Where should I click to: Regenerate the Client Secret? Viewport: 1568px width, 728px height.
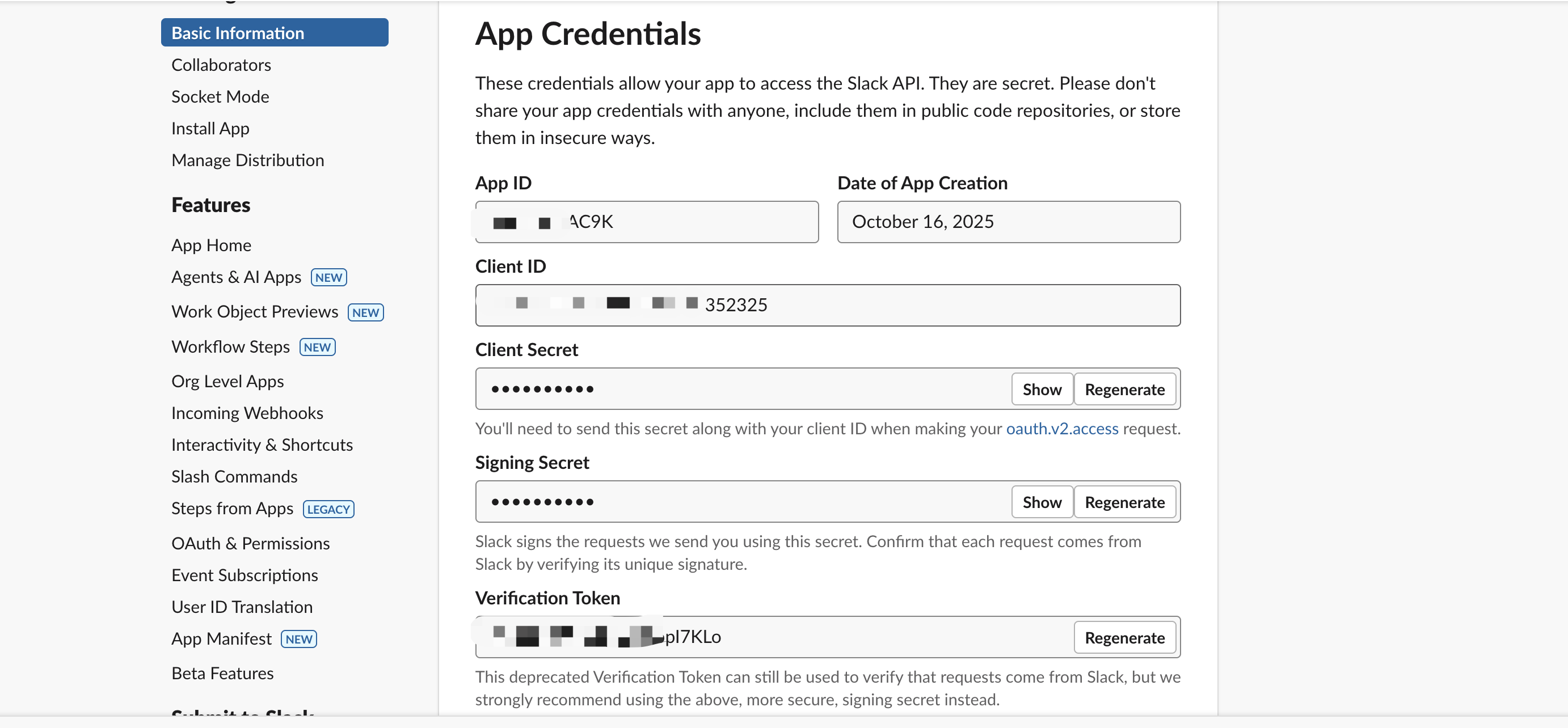(1124, 390)
